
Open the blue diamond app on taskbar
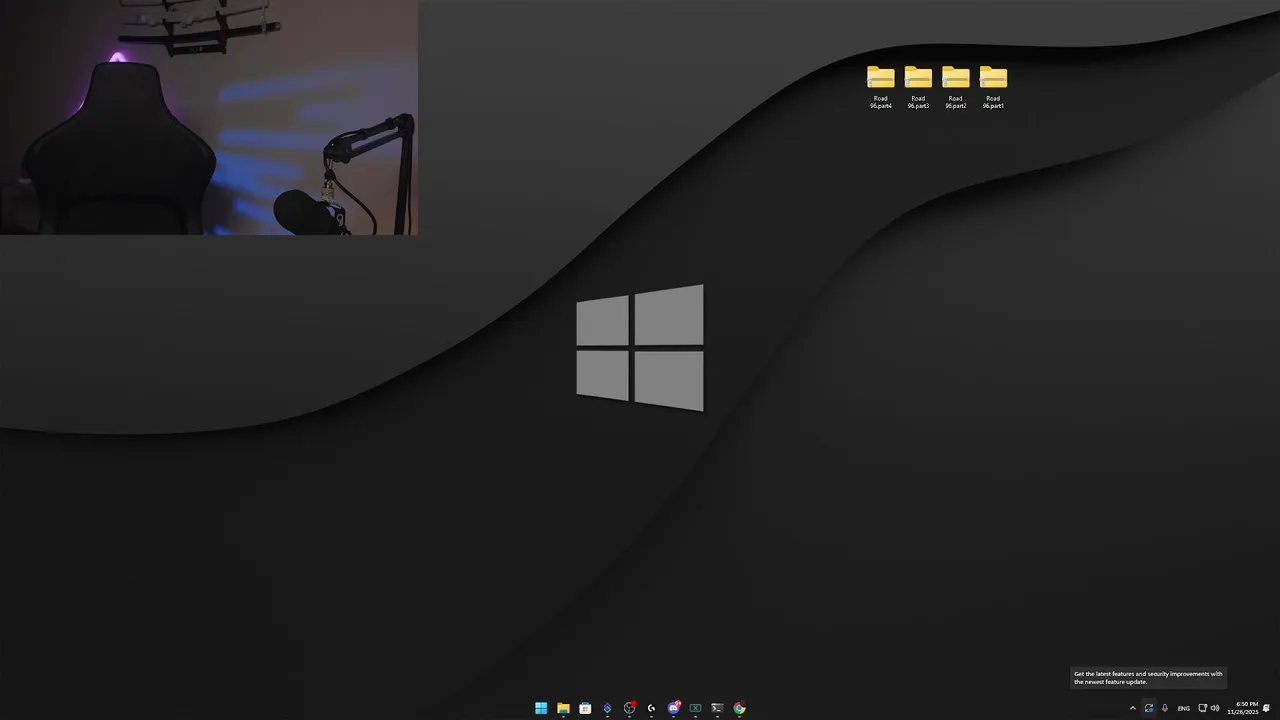tap(607, 708)
